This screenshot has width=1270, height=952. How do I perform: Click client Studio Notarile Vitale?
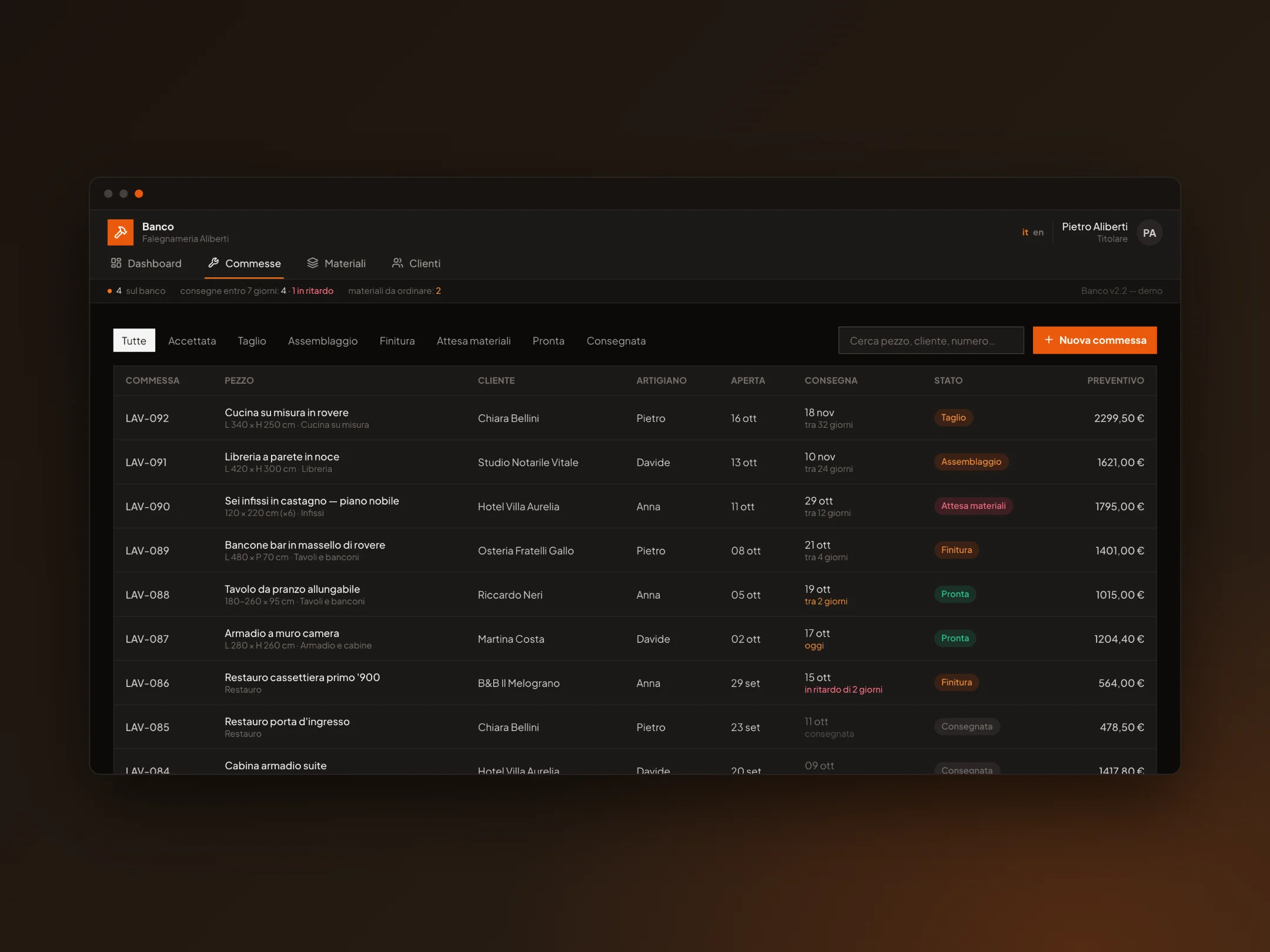pos(528,462)
